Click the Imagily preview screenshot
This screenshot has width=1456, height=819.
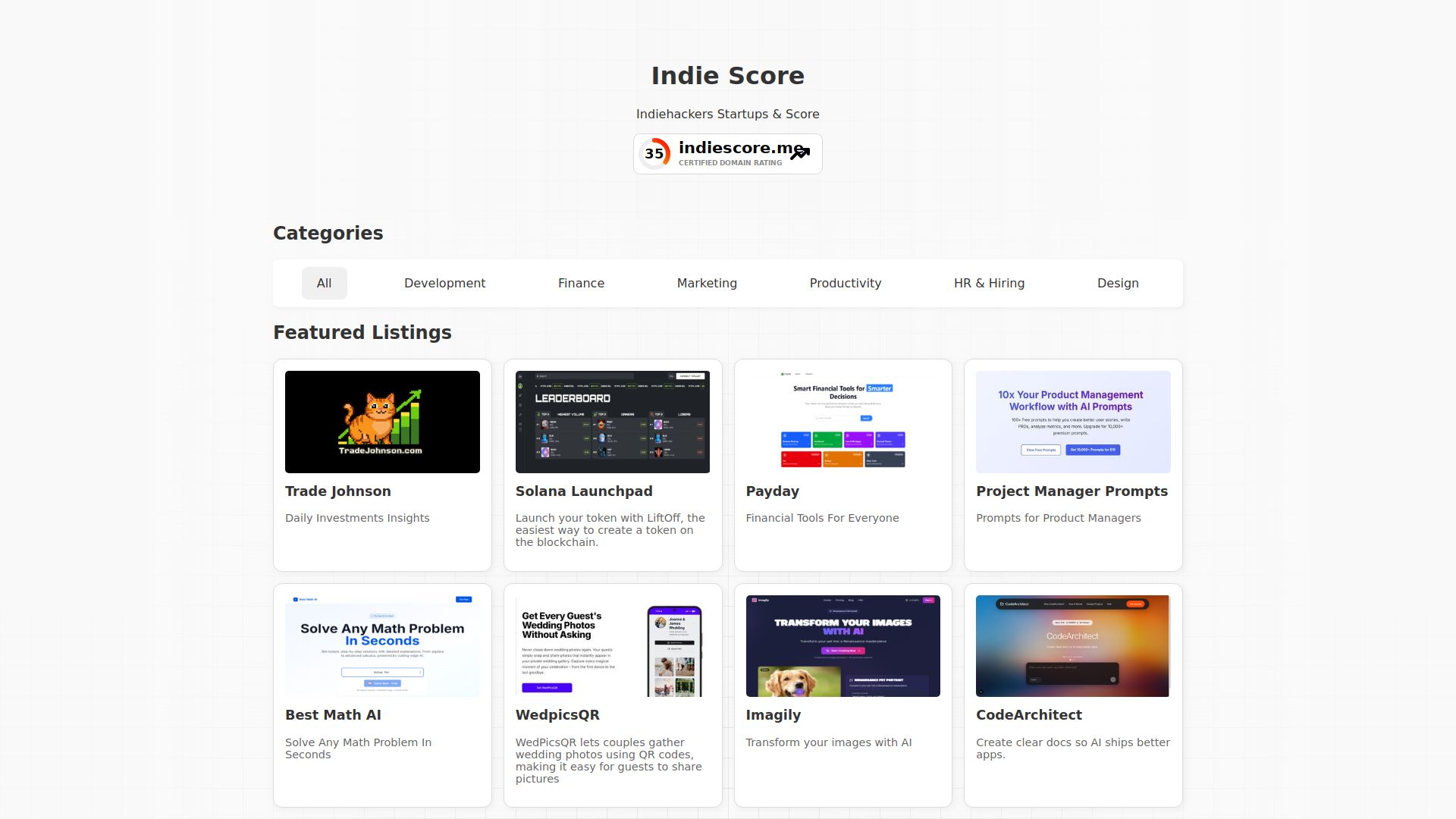pos(843,645)
